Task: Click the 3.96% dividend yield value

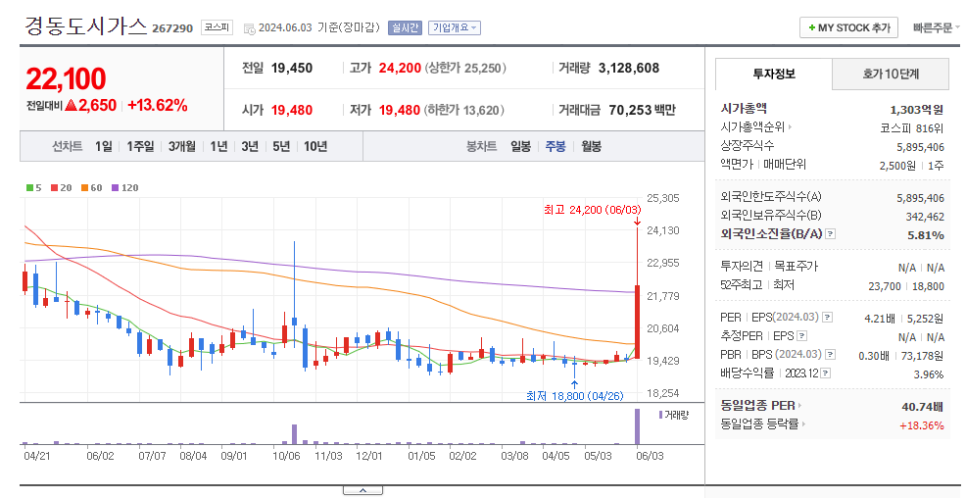Action: coord(928,375)
